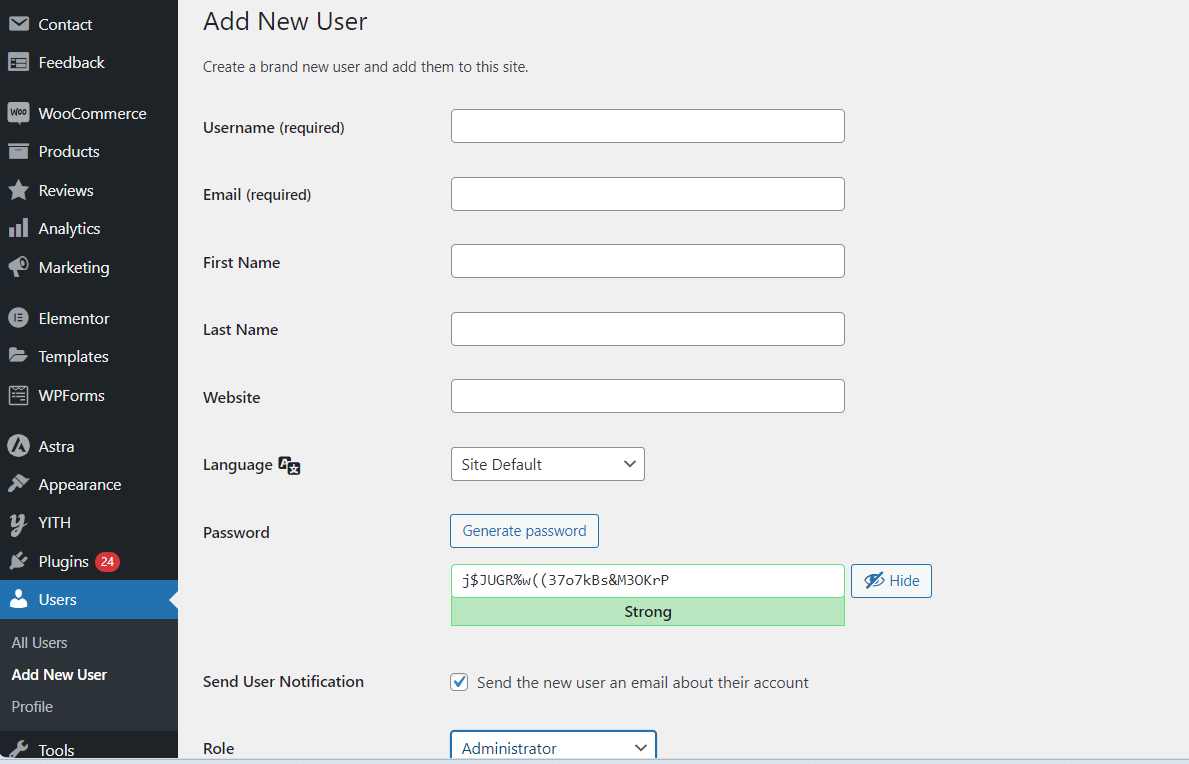Expand the Language dropdown showing Site Default
Image resolution: width=1189 pixels, height=764 pixels.
coord(547,464)
